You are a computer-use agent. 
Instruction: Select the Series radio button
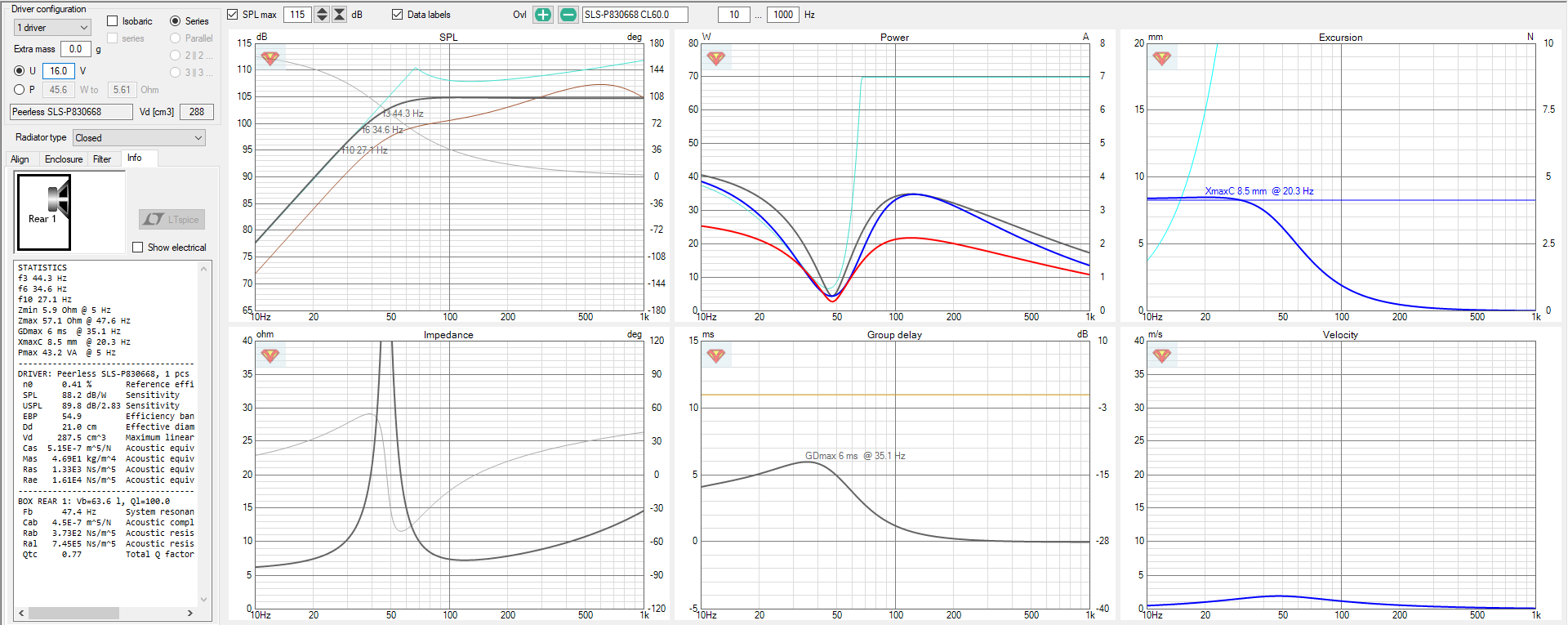click(175, 21)
